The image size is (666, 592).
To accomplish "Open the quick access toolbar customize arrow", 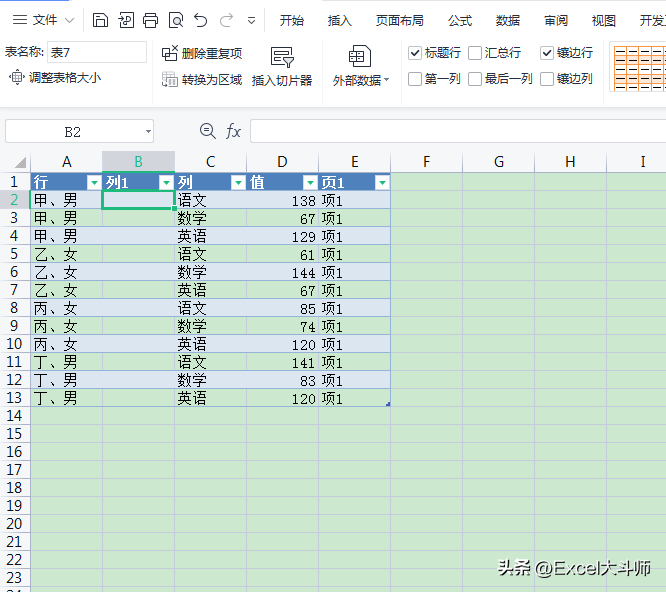I will point(251,20).
